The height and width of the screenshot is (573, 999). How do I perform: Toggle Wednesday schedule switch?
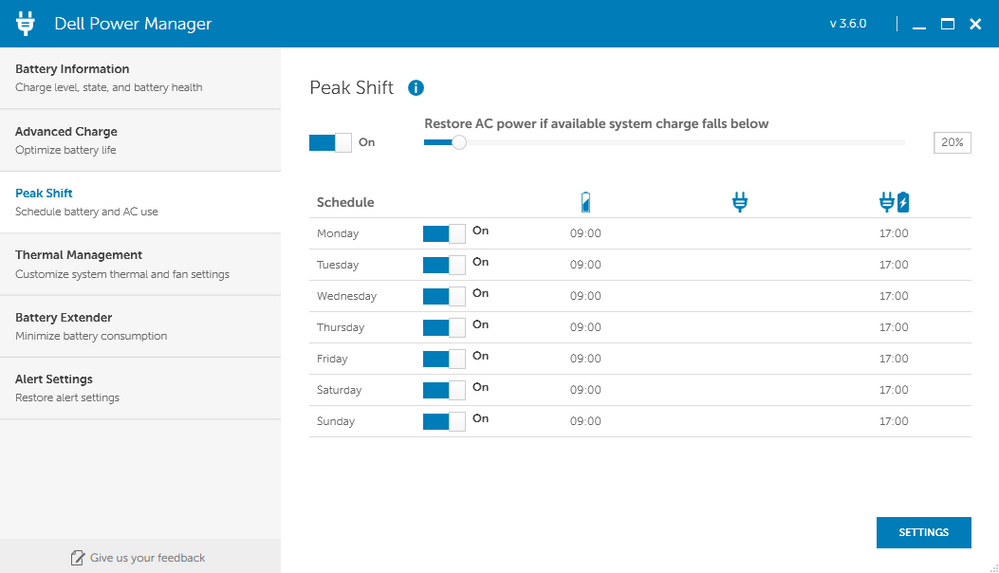[444, 296]
